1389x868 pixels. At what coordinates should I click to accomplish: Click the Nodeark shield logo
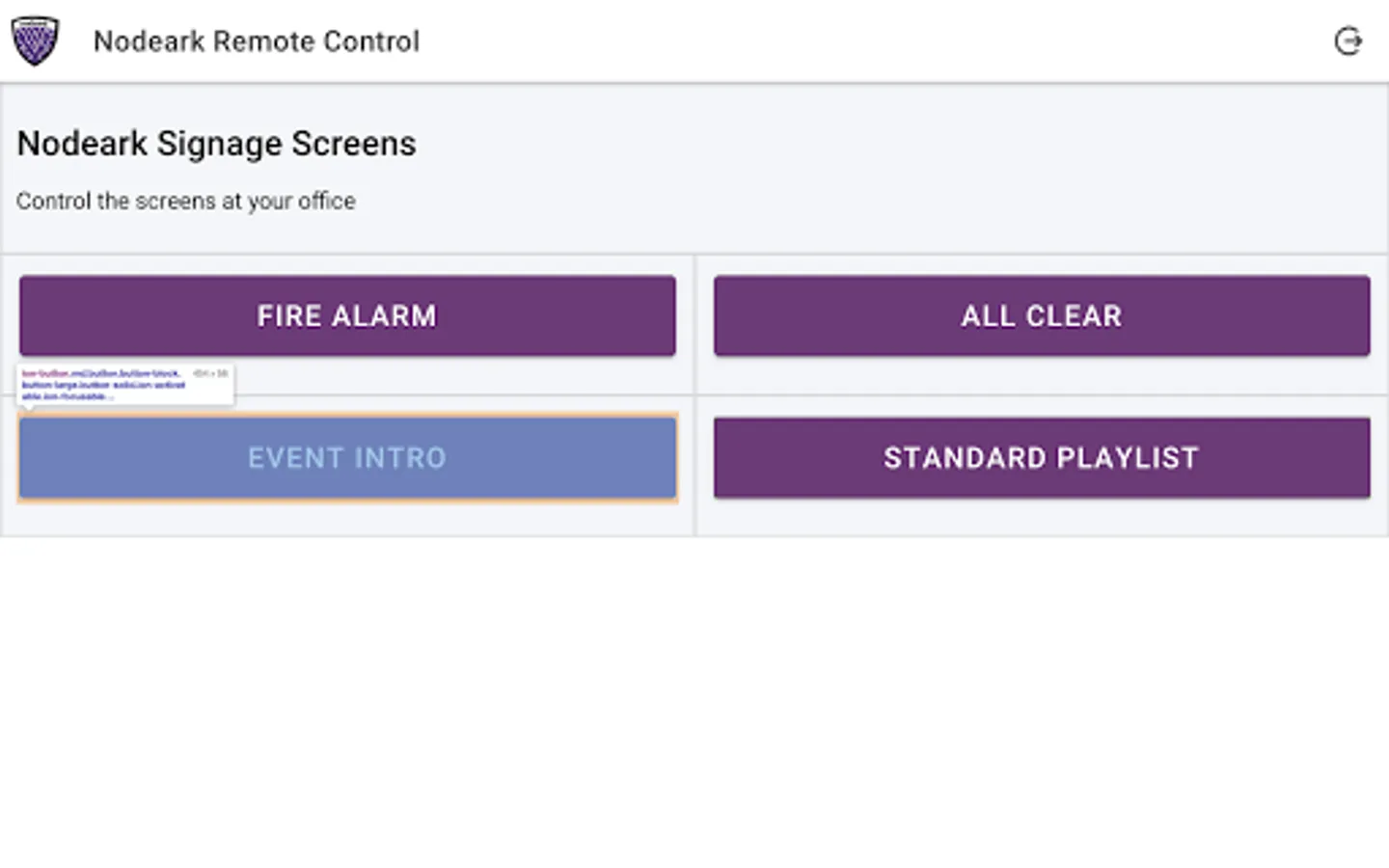pos(35,41)
